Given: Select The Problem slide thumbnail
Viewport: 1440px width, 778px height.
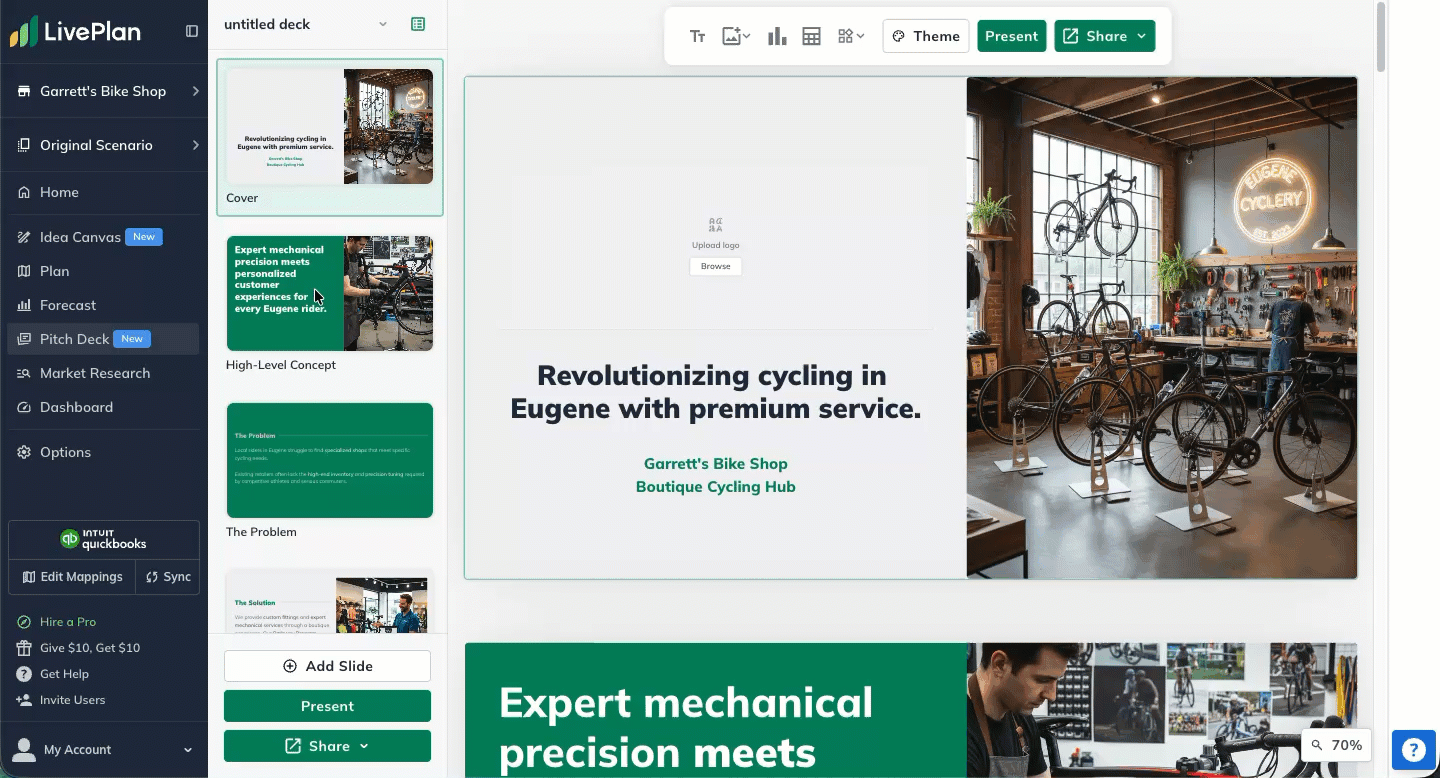Looking at the screenshot, I should coord(330,460).
